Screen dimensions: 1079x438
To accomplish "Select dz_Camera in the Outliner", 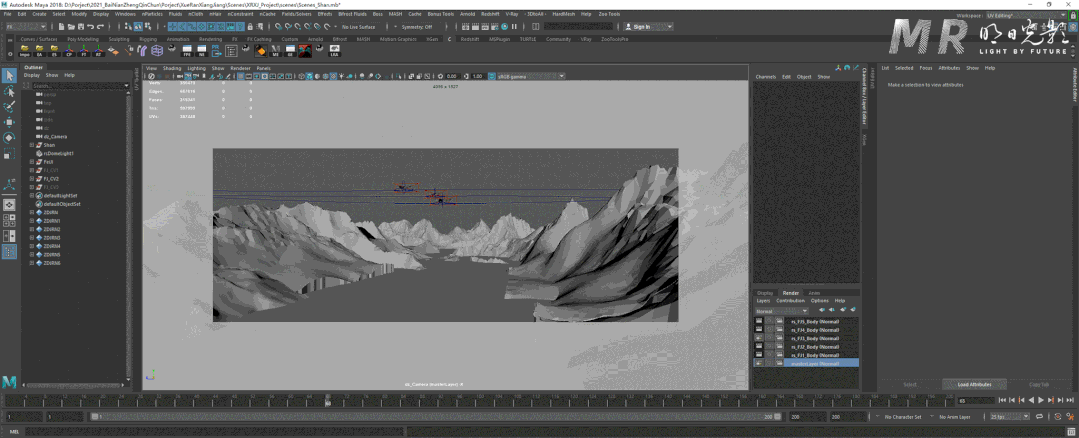I will 54,137.
